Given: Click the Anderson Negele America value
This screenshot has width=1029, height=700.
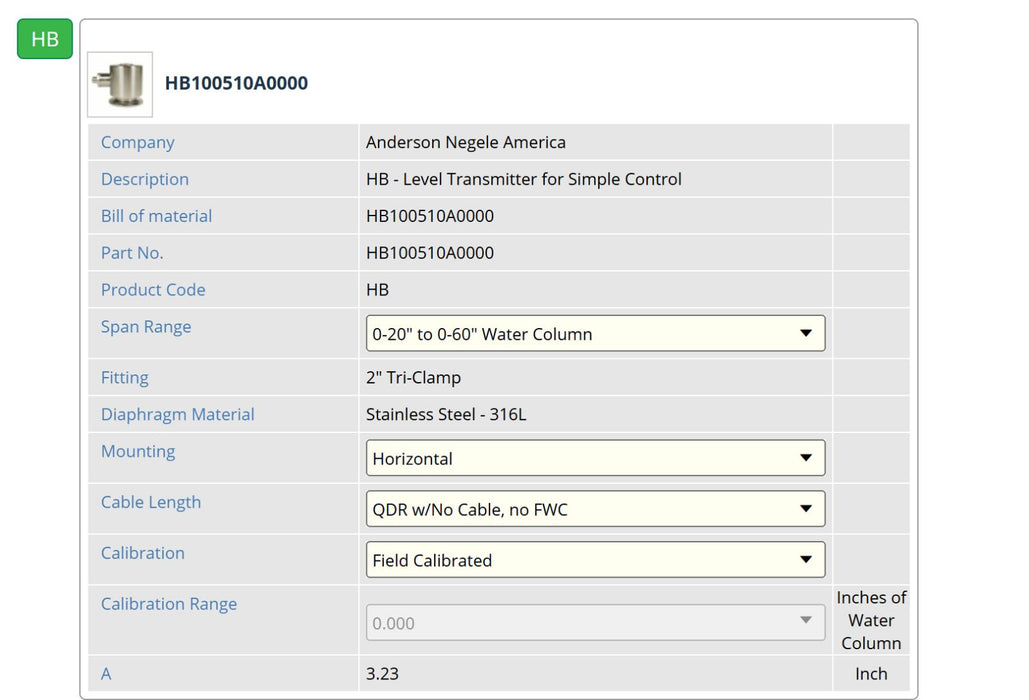Looking at the screenshot, I should pyautogui.click(x=466, y=142).
